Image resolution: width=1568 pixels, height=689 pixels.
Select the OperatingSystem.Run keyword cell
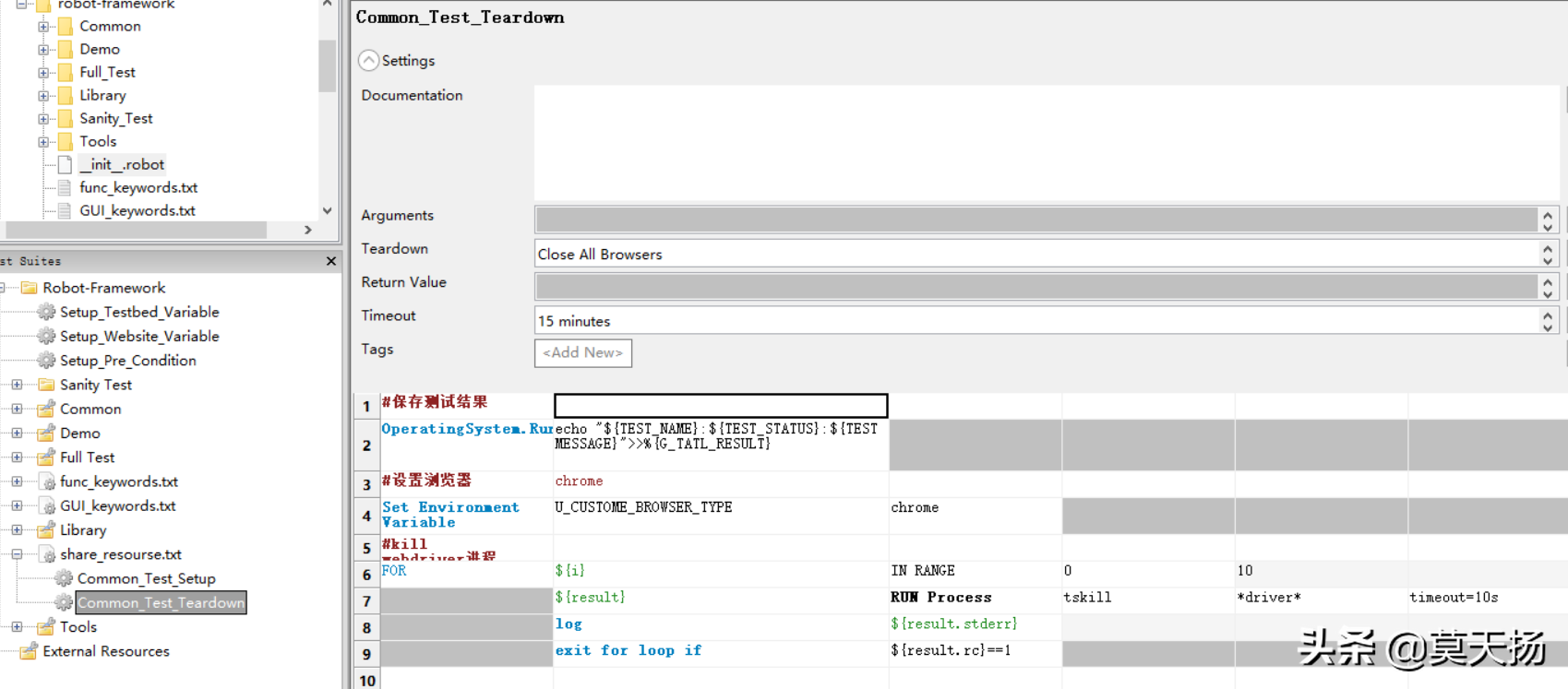[467, 445]
